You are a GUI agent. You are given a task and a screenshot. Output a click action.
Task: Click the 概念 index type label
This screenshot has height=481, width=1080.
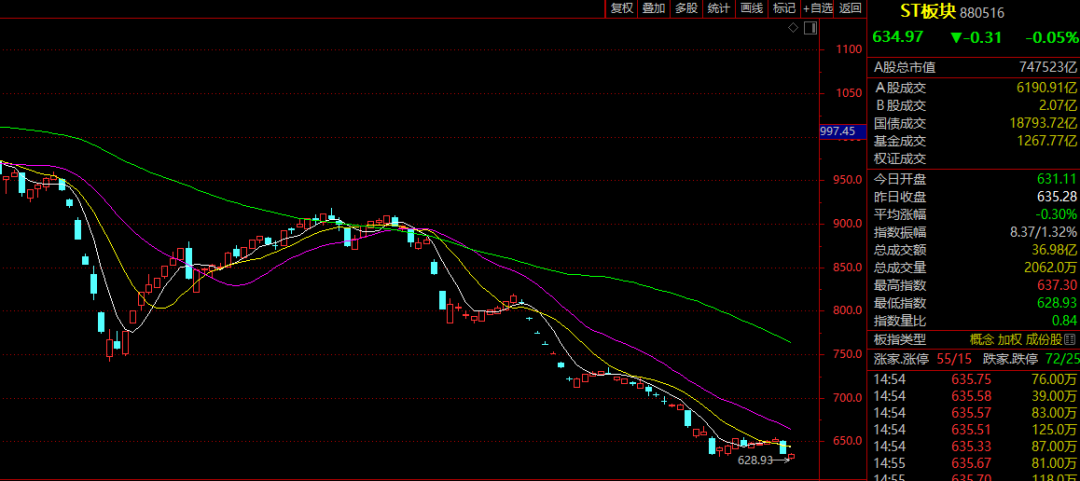point(981,340)
